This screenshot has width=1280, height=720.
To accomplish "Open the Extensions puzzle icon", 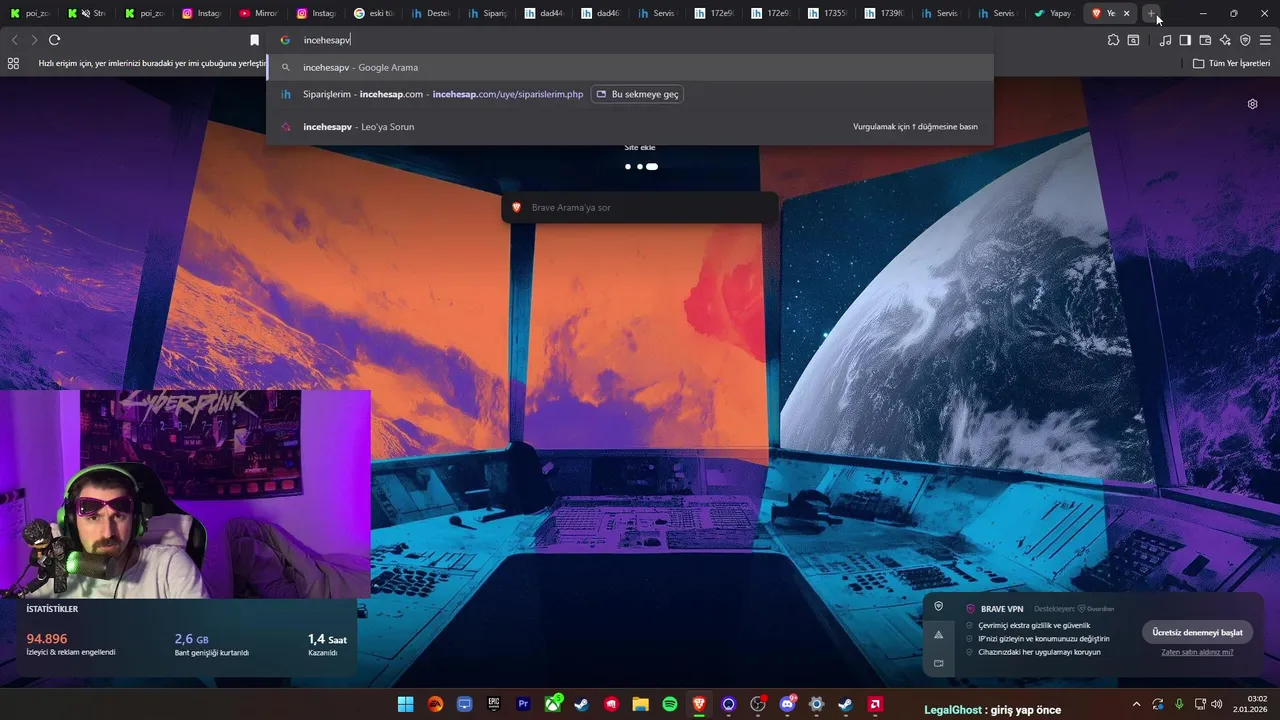I will pos(1113,40).
